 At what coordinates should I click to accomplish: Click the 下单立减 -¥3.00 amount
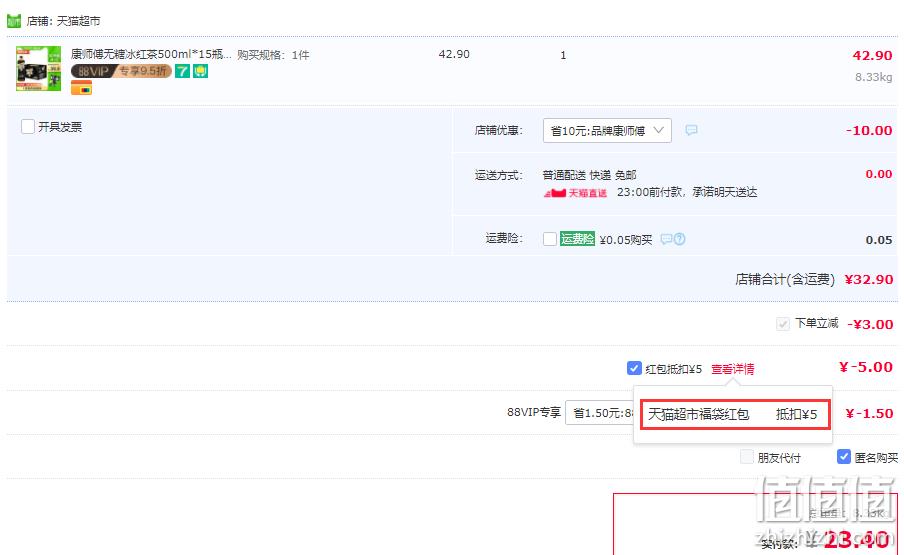(870, 324)
